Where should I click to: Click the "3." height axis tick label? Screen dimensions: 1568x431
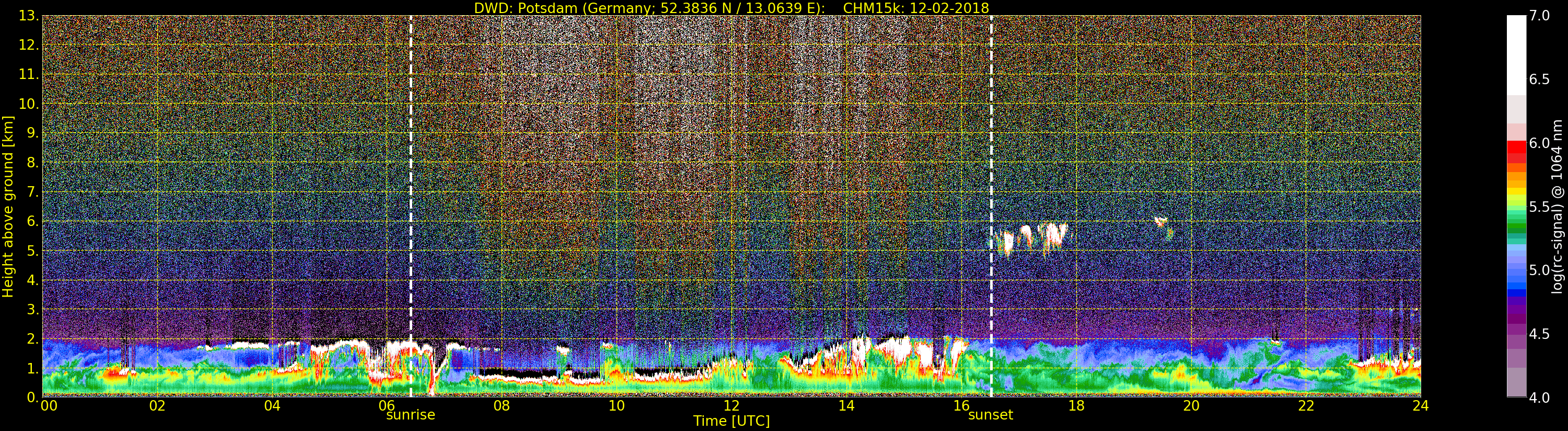coord(32,309)
